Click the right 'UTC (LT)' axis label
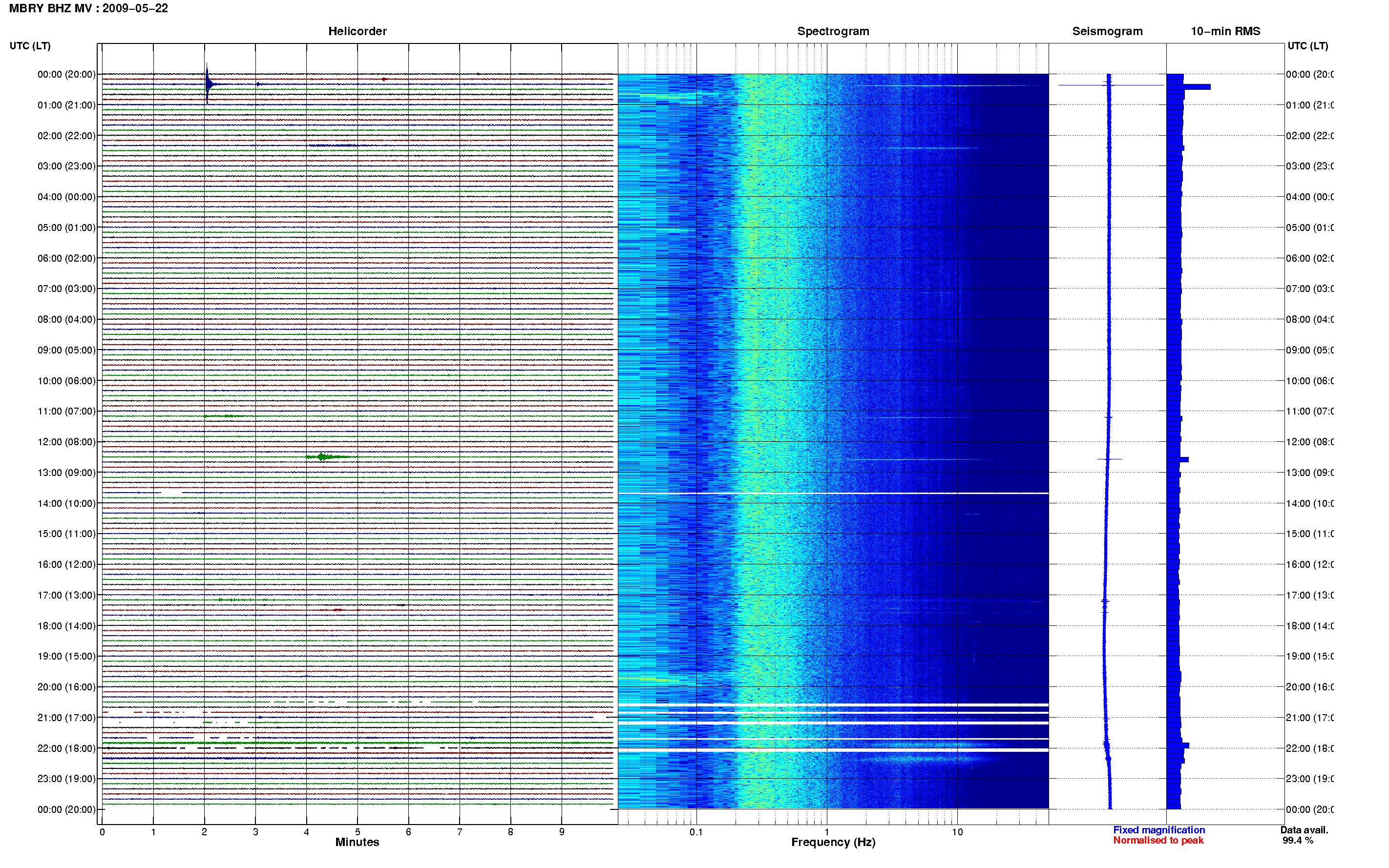Viewport: 1389px width, 868px height. [1307, 46]
